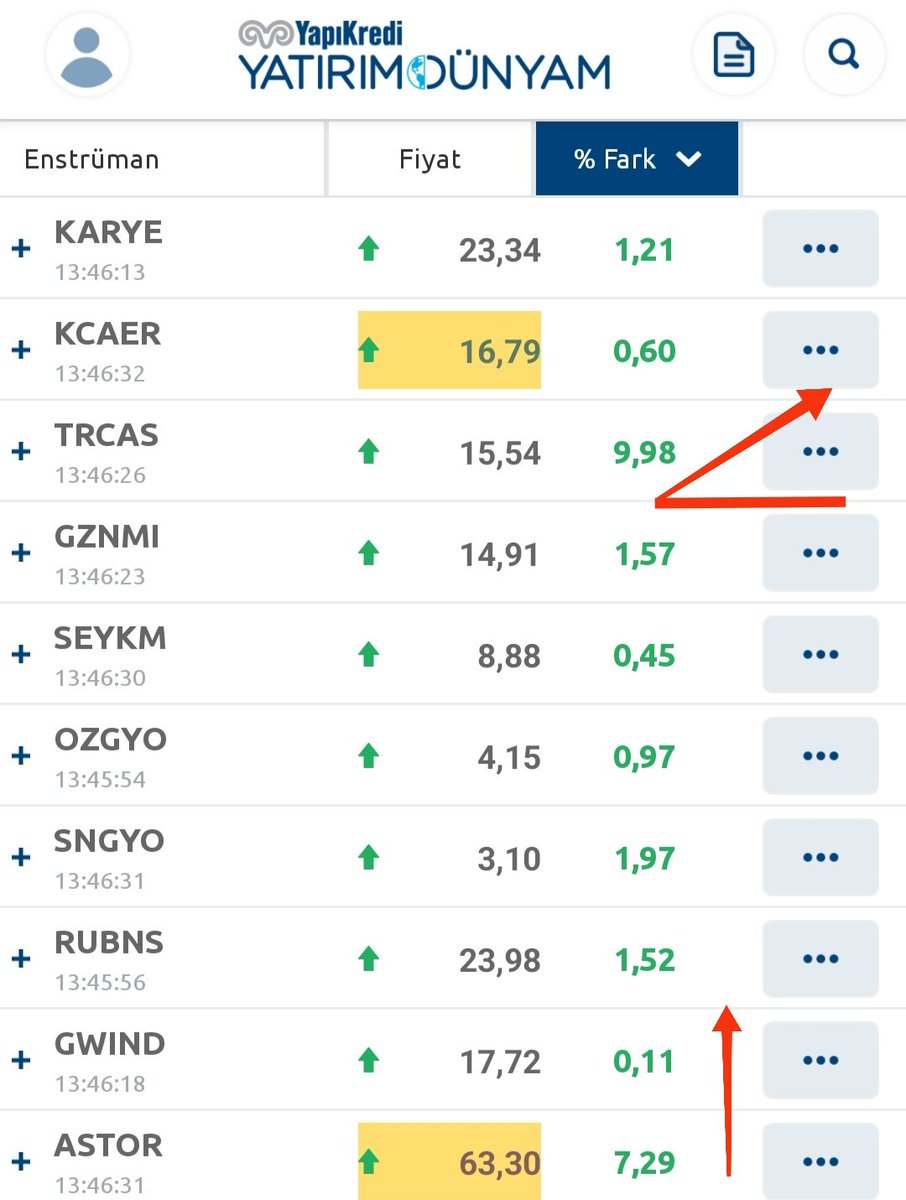Open more options for KARYE
The height and width of the screenshot is (1200, 906).
point(820,249)
